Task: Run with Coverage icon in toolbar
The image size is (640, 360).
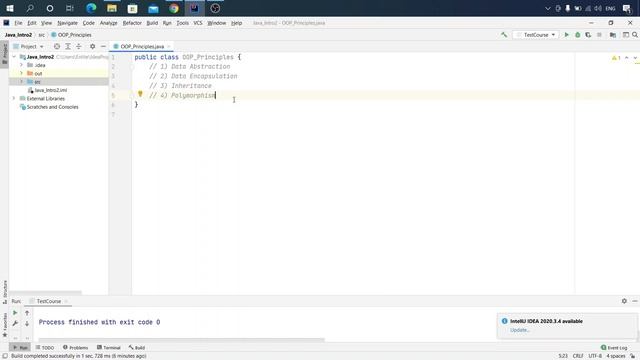Action: point(588,35)
